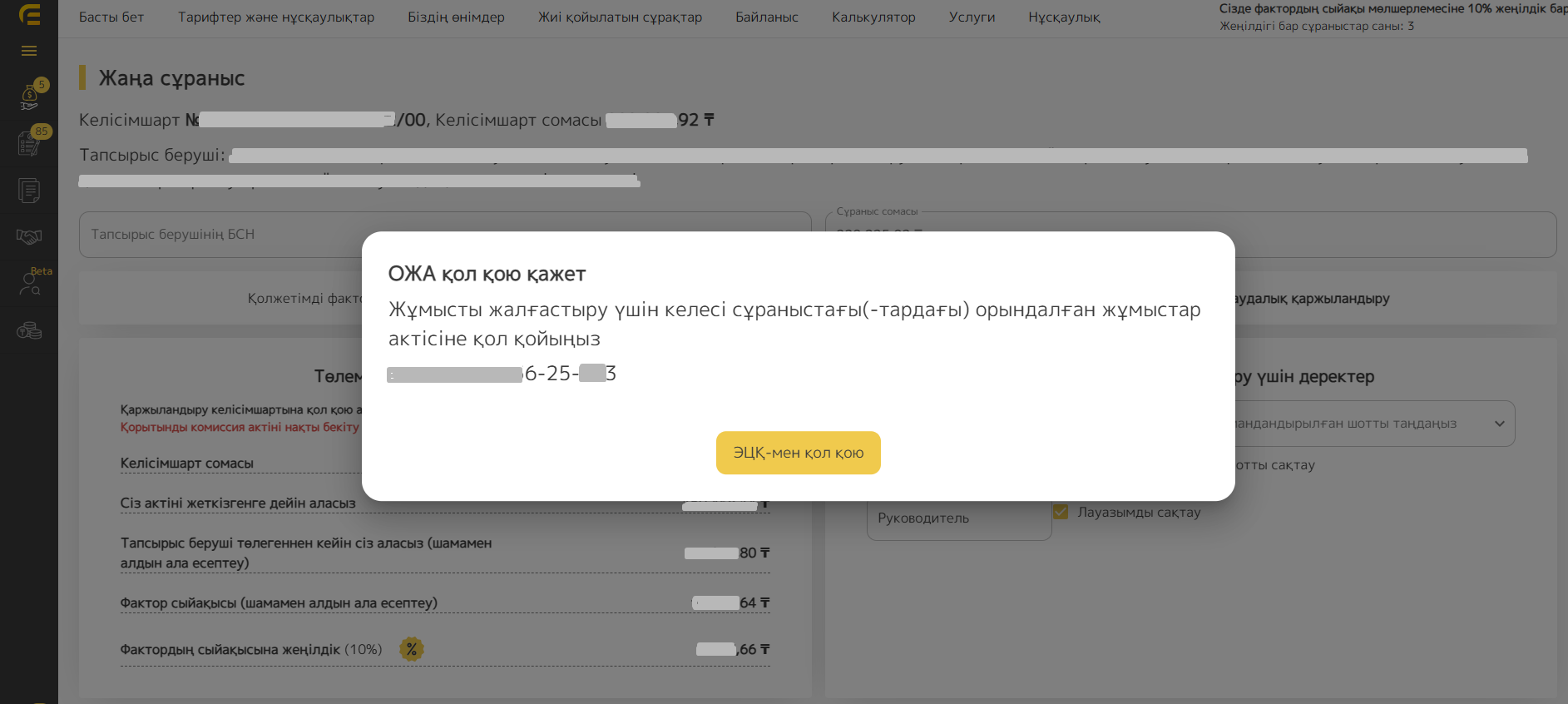1568x704 pixels.
Task: Click the Келісімшарт сомасы label
Action: tap(187, 463)
